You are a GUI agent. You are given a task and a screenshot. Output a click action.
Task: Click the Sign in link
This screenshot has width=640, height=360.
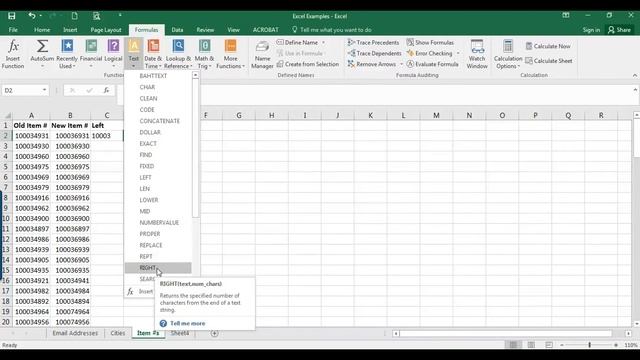click(x=591, y=30)
